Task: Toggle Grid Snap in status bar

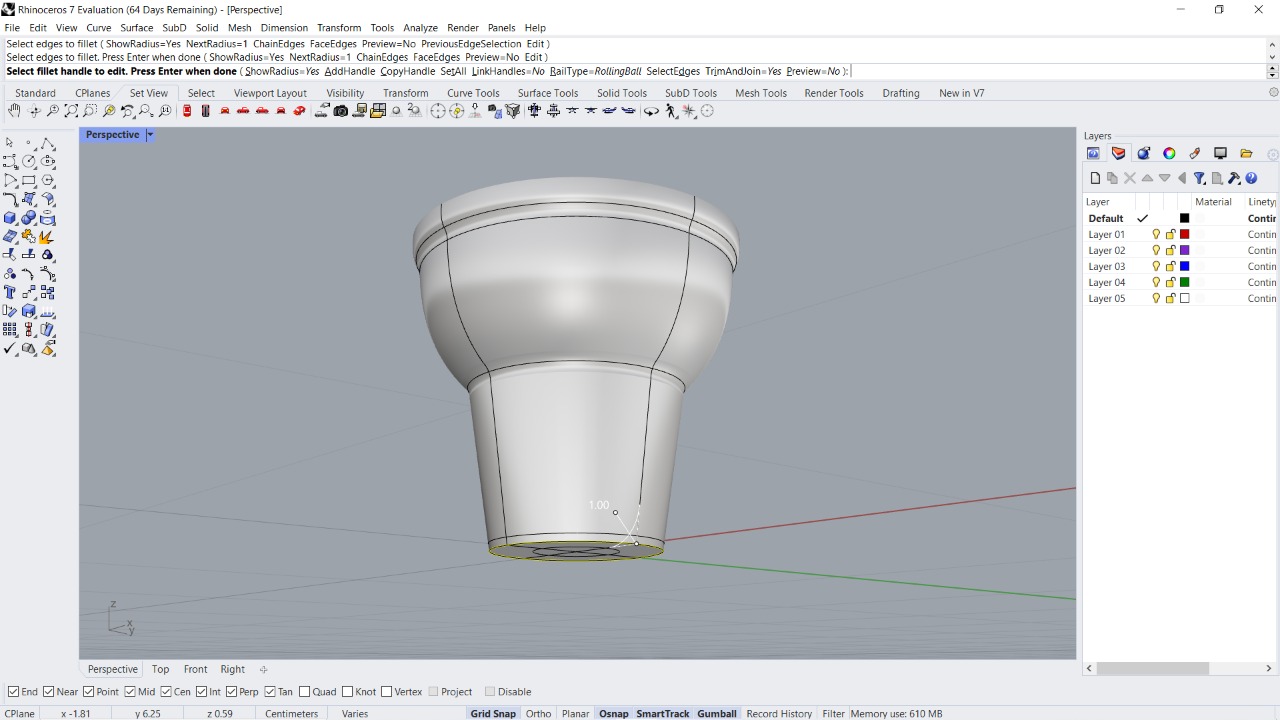Action: coord(493,714)
